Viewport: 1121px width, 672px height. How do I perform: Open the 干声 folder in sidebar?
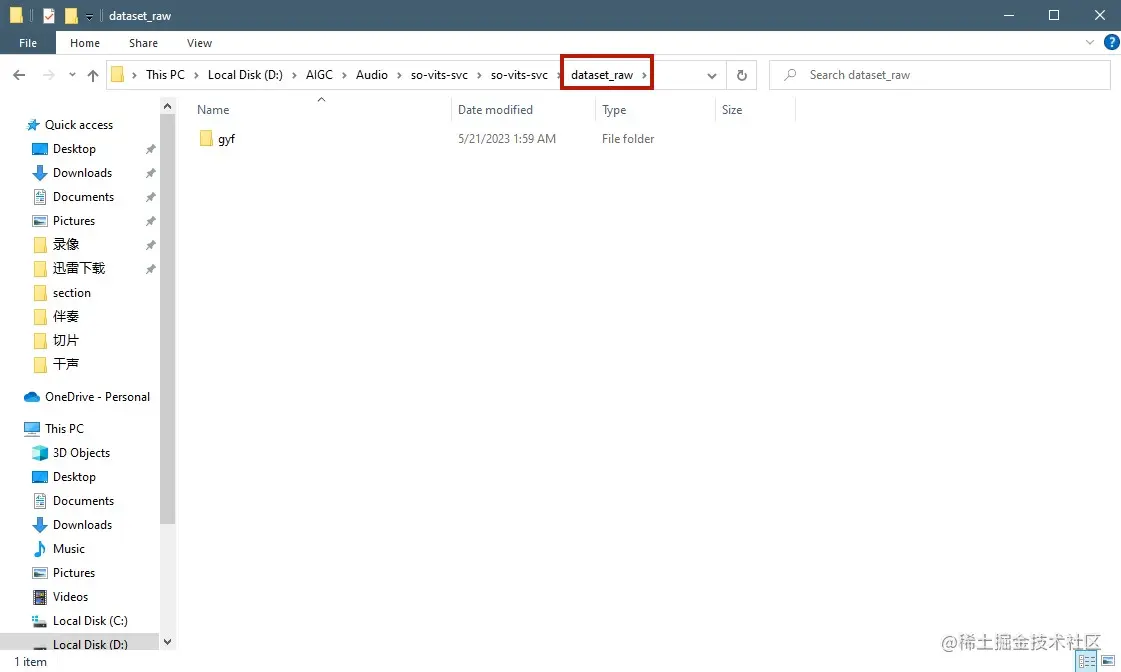tap(66, 365)
